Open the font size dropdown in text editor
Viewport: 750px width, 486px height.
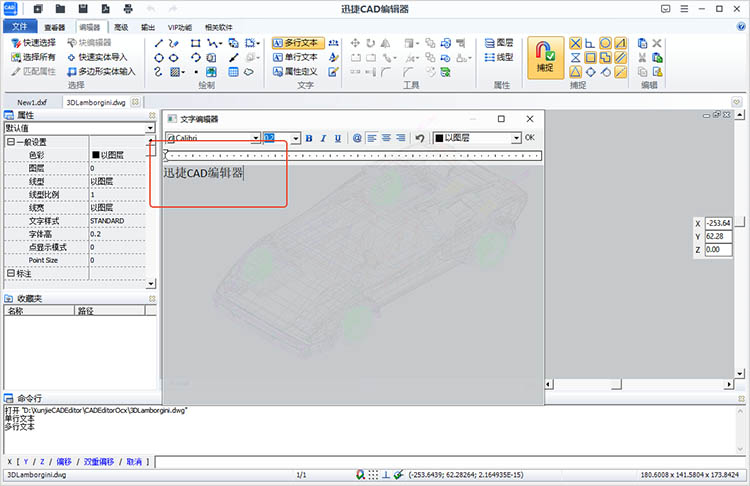click(x=296, y=138)
